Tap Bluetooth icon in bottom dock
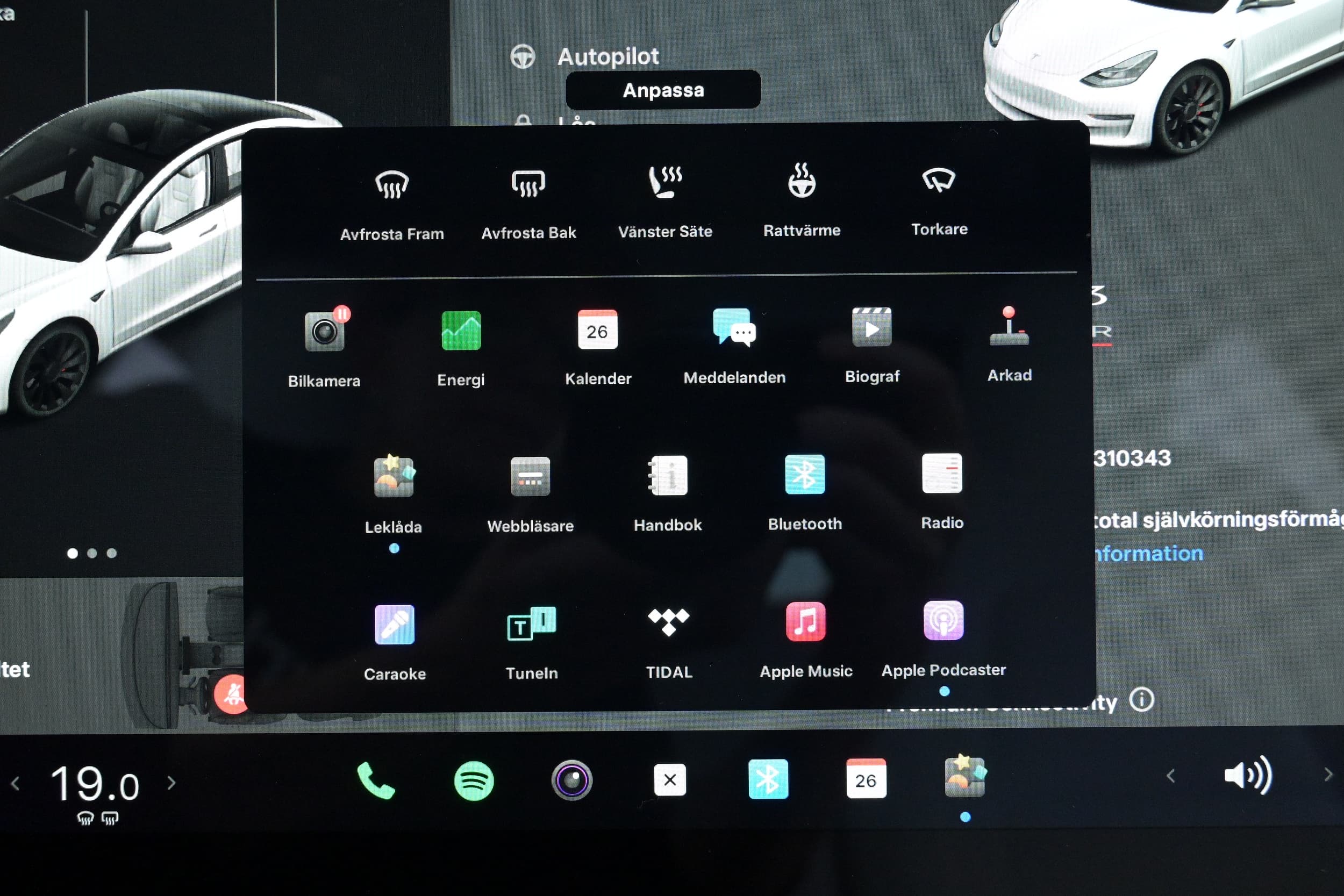This screenshot has width=1344, height=896. [768, 779]
